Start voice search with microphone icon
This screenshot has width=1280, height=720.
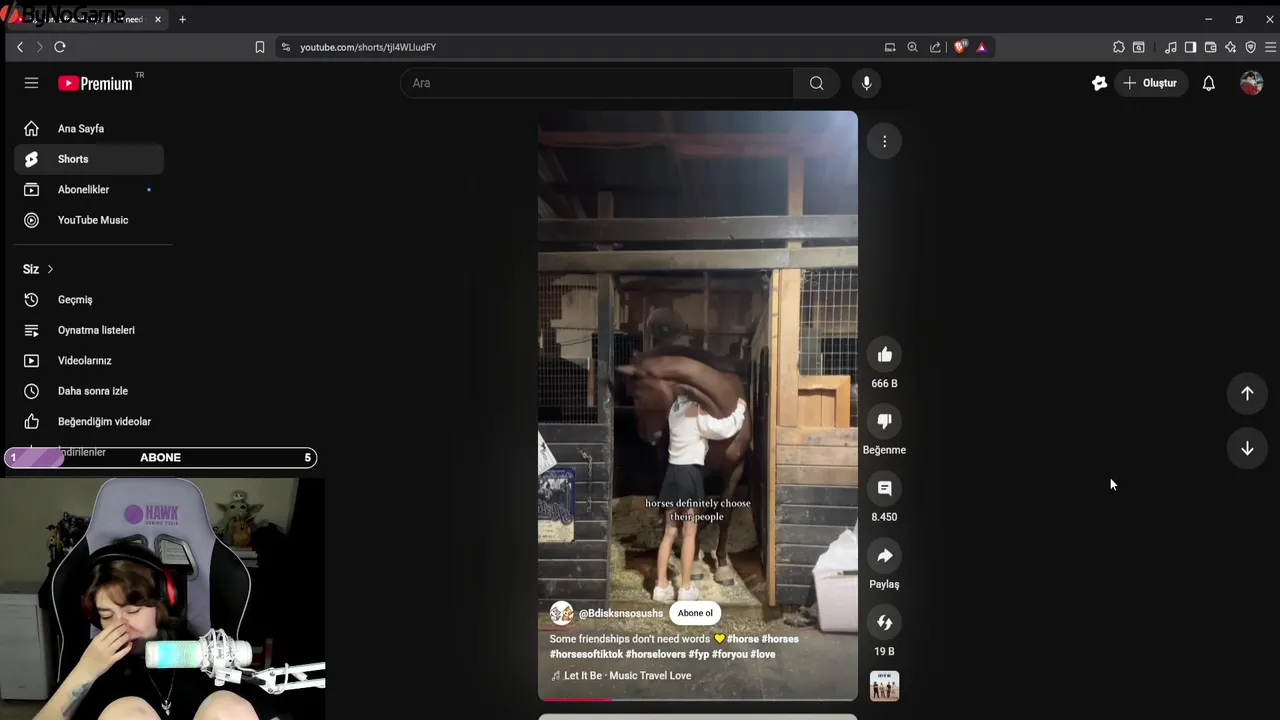pyautogui.click(x=867, y=83)
